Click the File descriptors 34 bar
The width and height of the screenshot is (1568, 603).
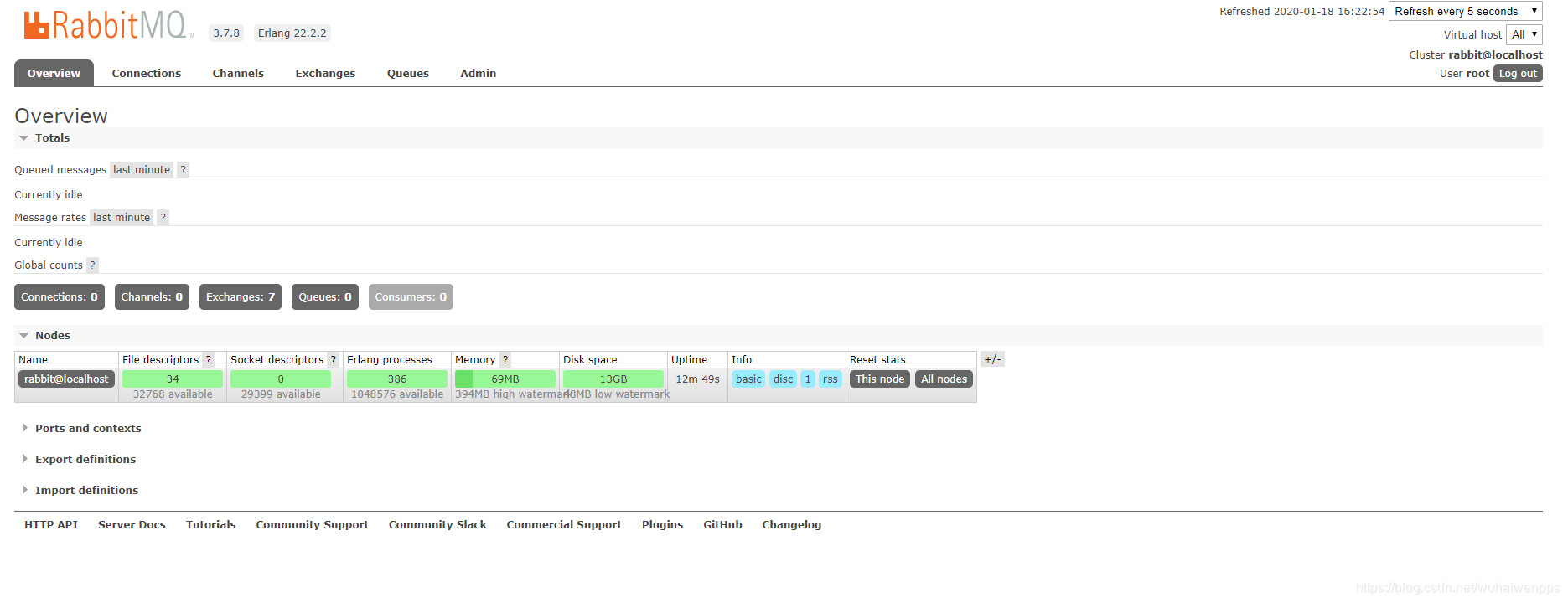[173, 379]
